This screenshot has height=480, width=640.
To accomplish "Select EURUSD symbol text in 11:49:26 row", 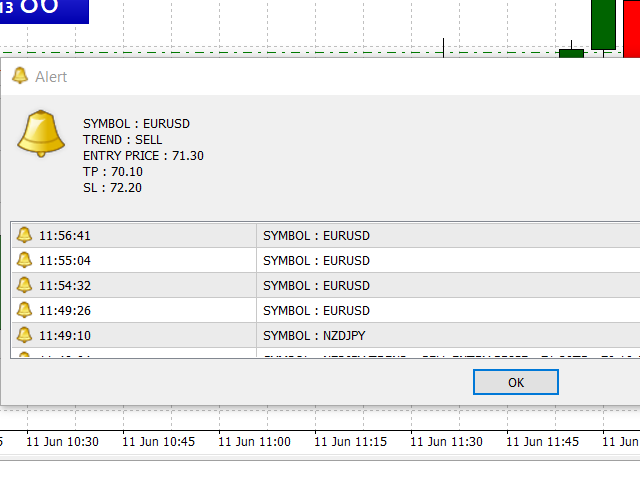I will 316,311.
